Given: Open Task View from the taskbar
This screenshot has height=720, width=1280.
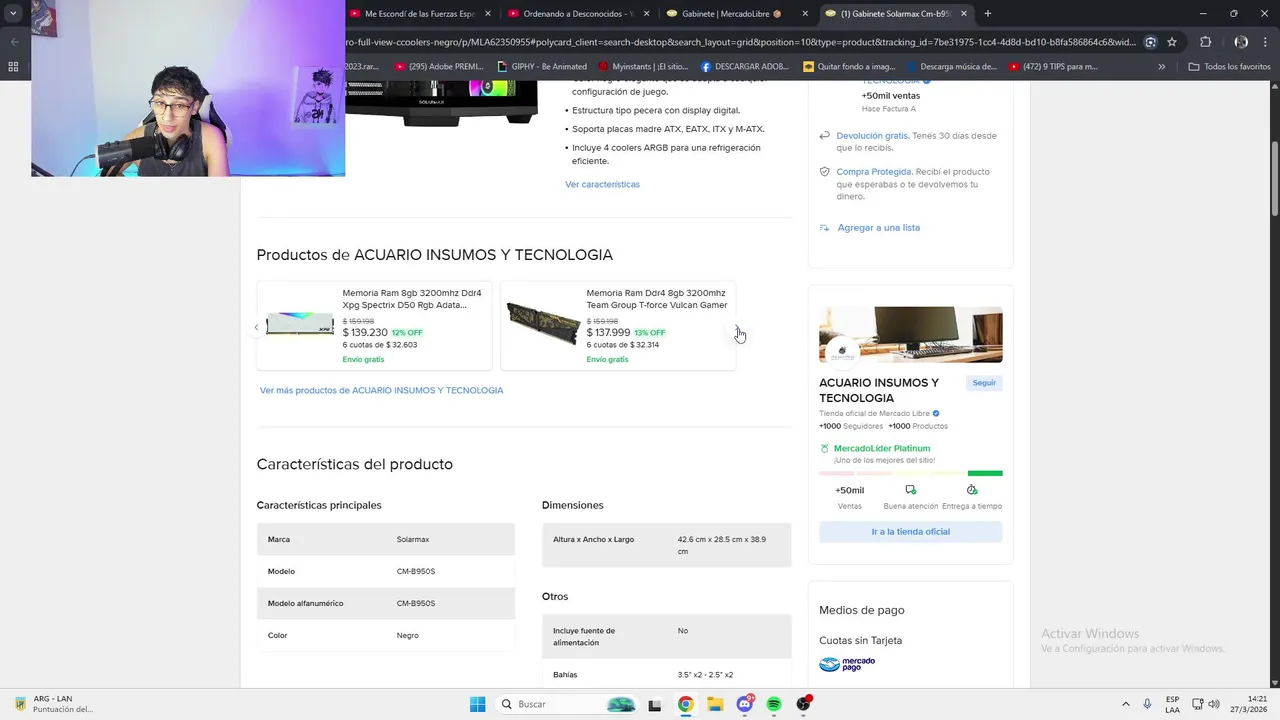Looking at the screenshot, I should point(655,704).
